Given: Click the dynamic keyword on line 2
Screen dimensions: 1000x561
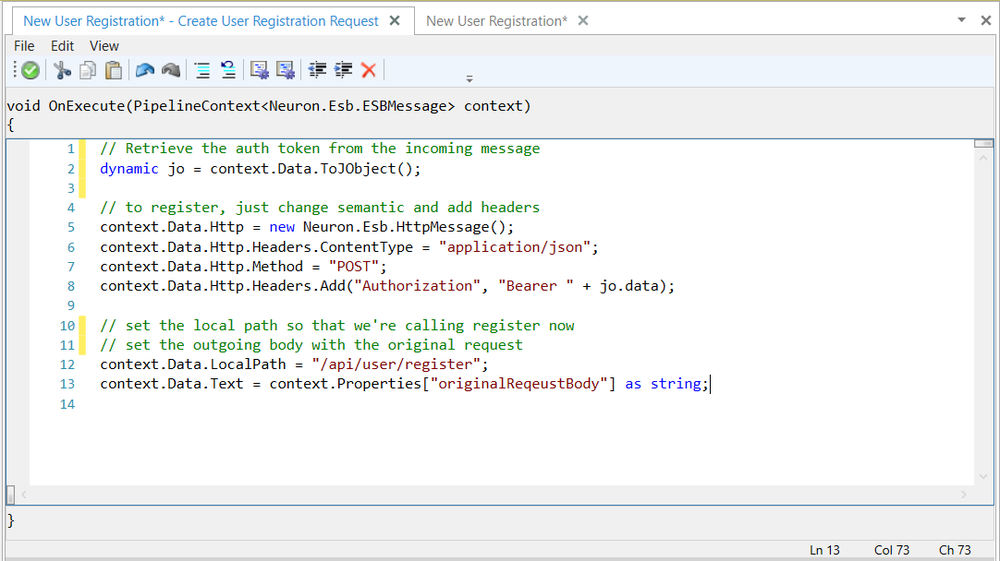Looking at the screenshot, I should pyautogui.click(x=129, y=169).
